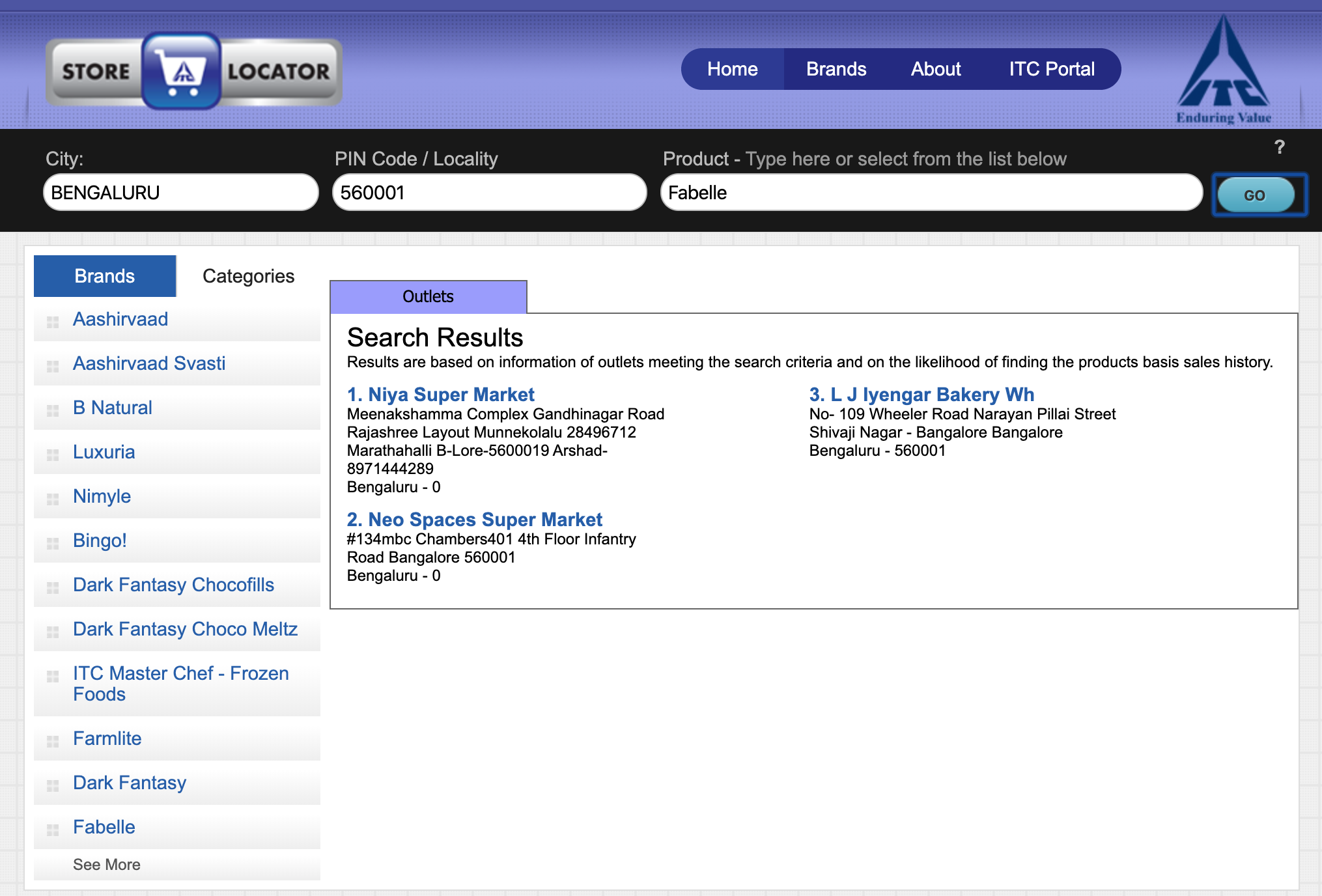Image resolution: width=1322 pixels, height=896 pixels.
Task: Open the Outlets tab
Action: coord(428,297)
